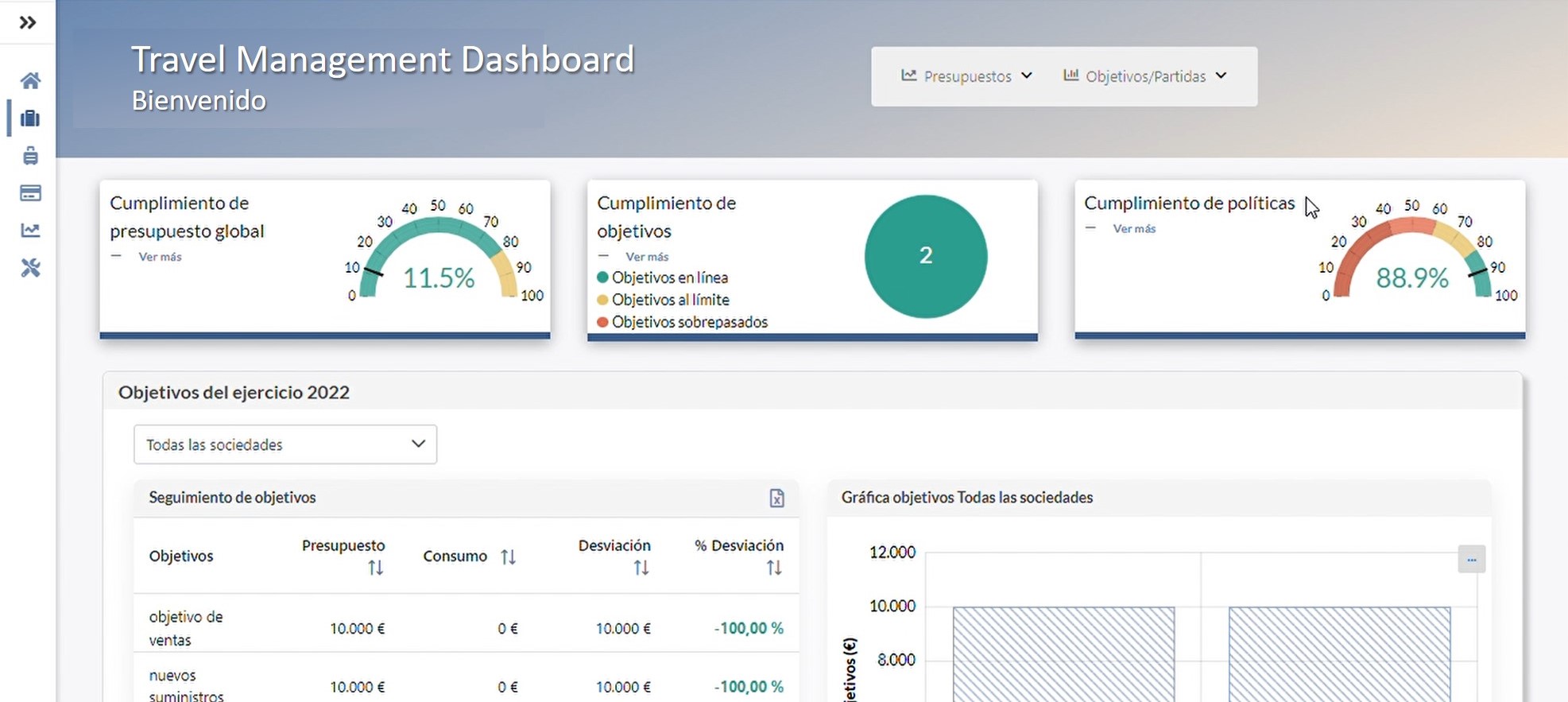The height and width of the screenshot is (702, 1568).
Task: Expand the Todas las sociedades combo box
Action: coord(285,444)
